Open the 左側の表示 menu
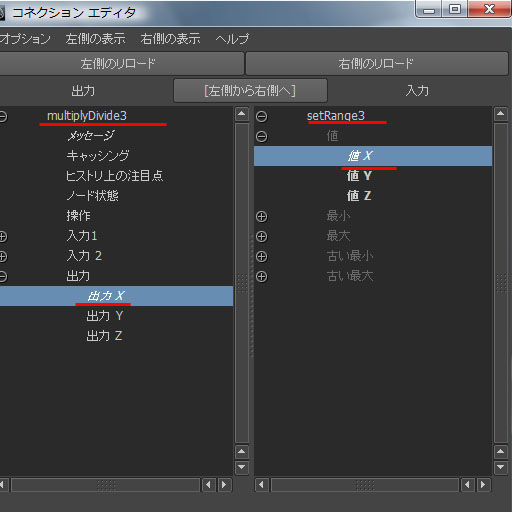Image resolution: width=512 pixels, height=512 pixels. [96, 39]
